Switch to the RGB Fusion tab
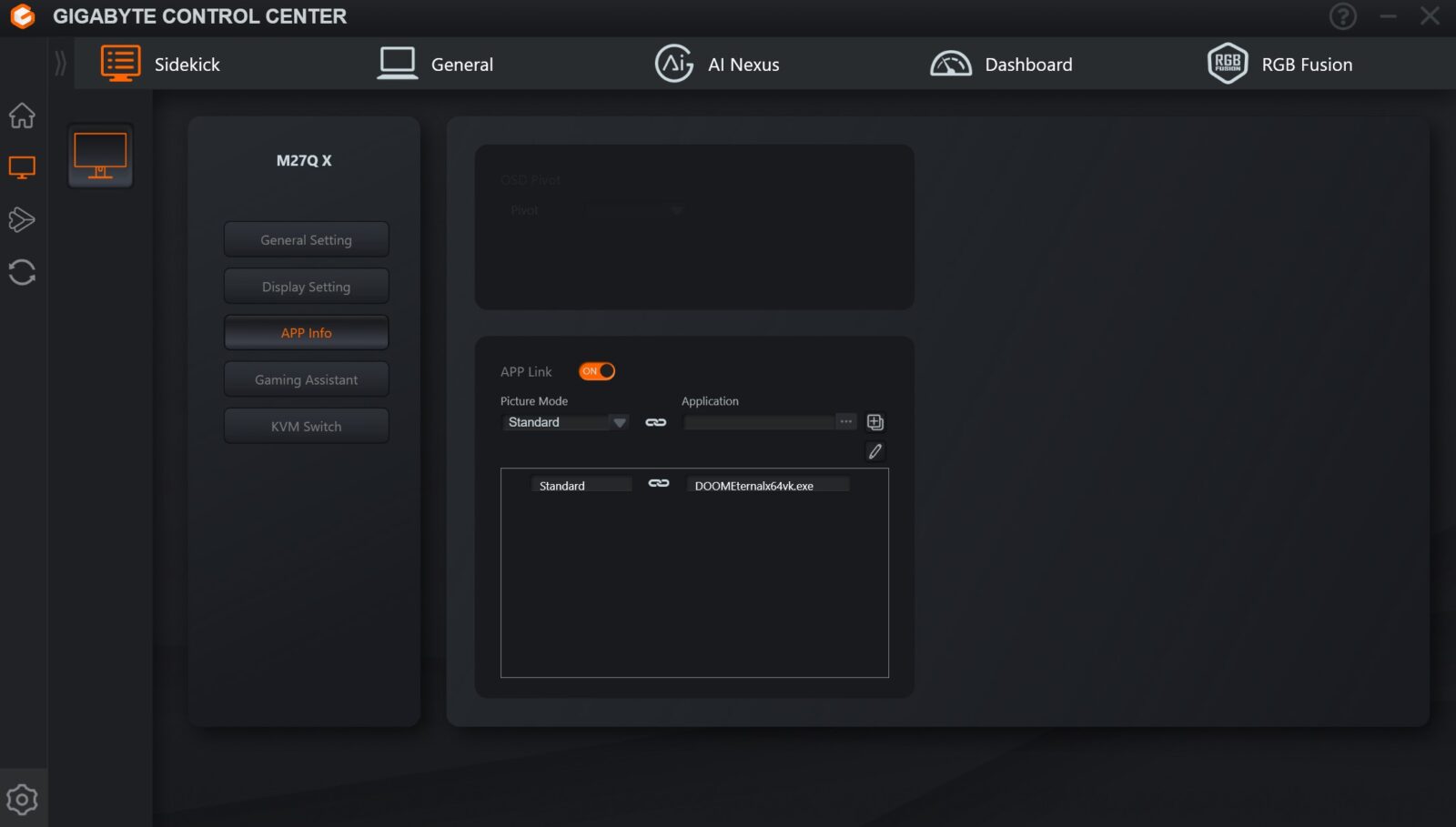This screenshot has height=827, width=1456. [x=1279, y=65]
